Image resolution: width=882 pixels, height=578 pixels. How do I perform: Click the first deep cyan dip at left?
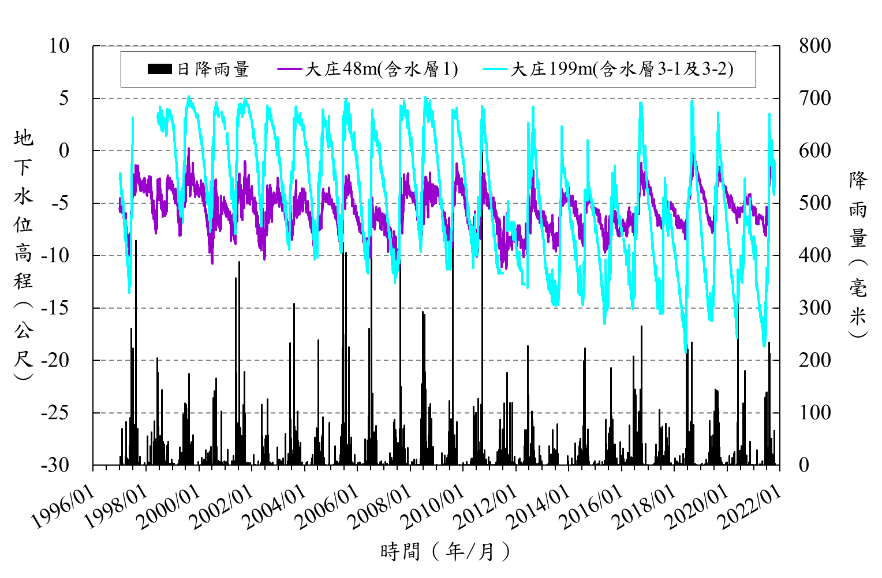click(130, 291)
